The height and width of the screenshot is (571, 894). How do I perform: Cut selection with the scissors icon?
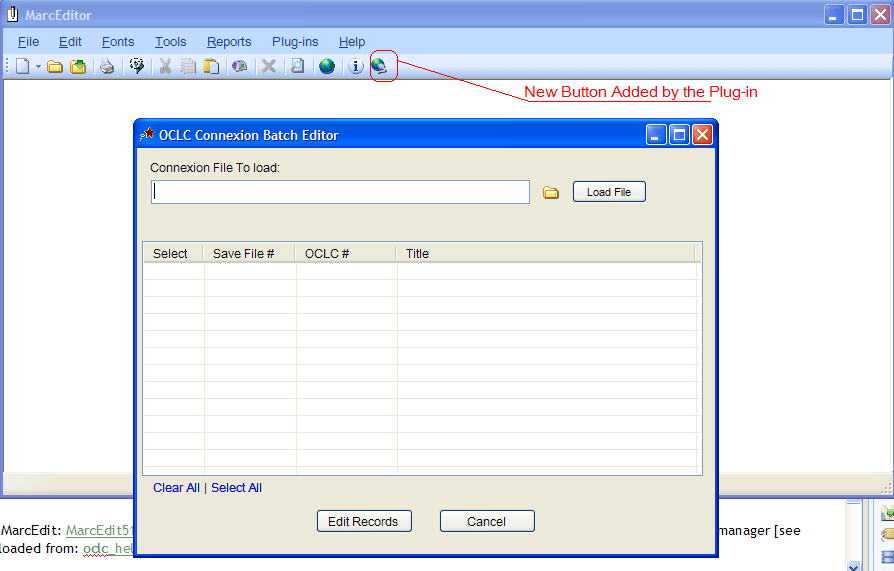pyautogui.click(x=165, y=67)
